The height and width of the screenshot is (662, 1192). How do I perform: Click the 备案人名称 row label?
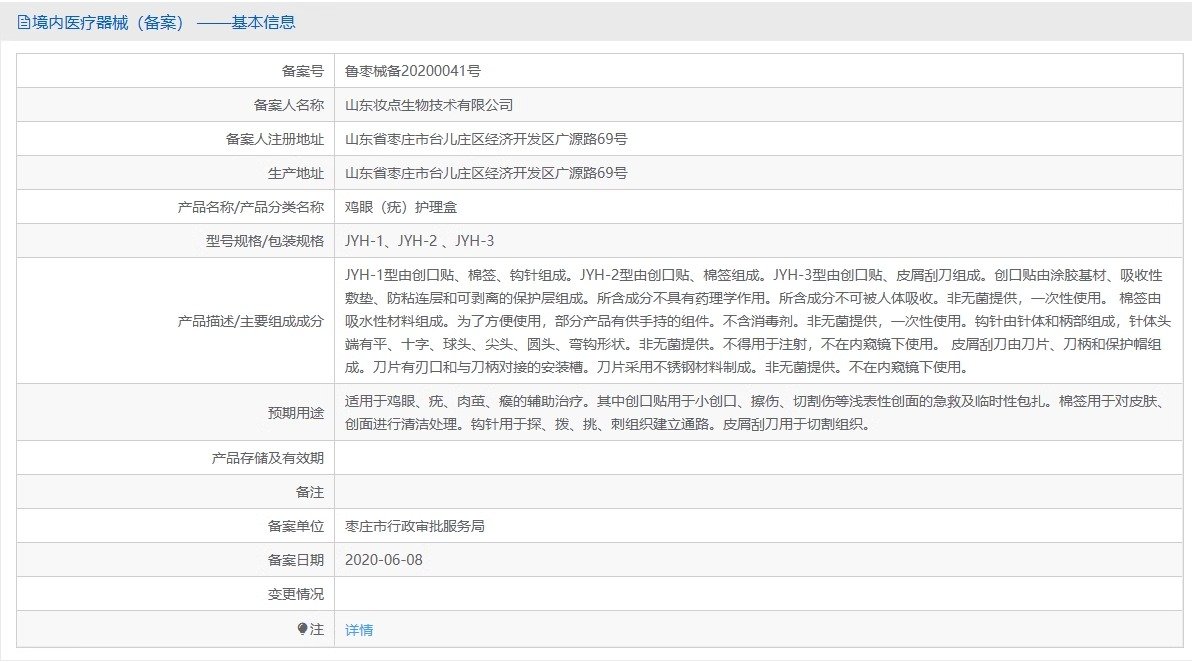(288, 106)
